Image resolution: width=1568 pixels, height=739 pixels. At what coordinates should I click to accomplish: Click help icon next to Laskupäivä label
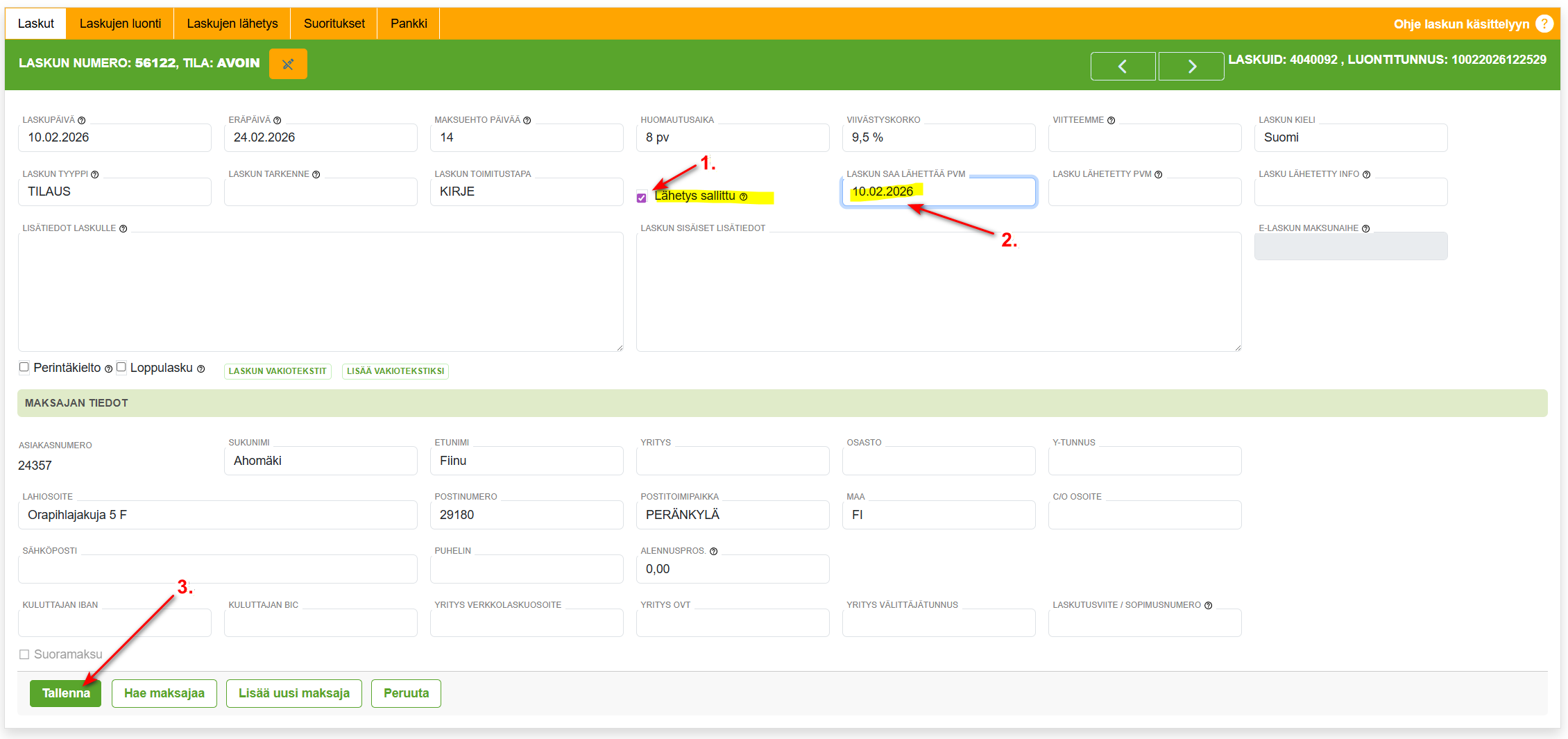[x=82, y=121]
